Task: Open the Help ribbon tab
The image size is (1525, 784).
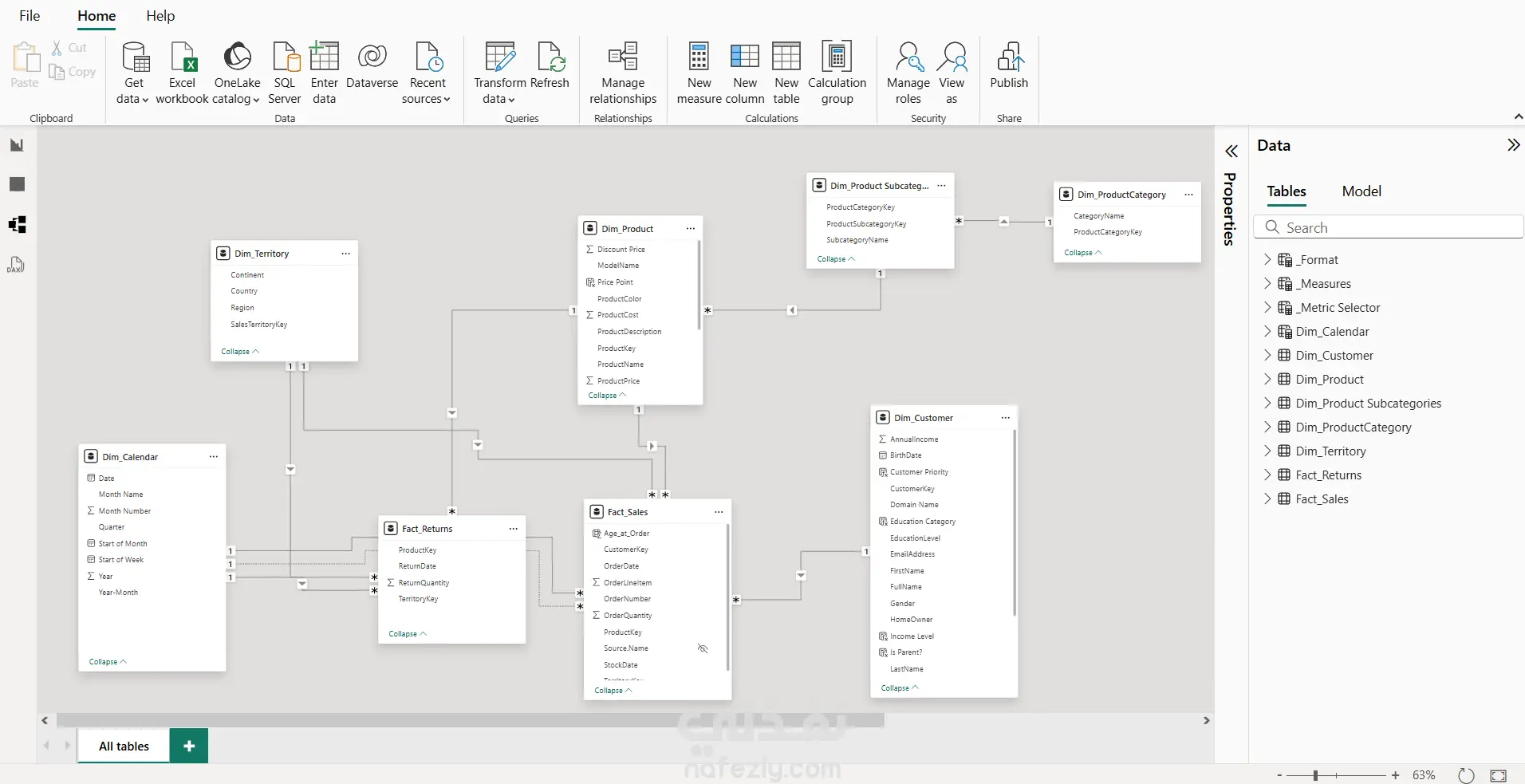Action: point(160,16)
